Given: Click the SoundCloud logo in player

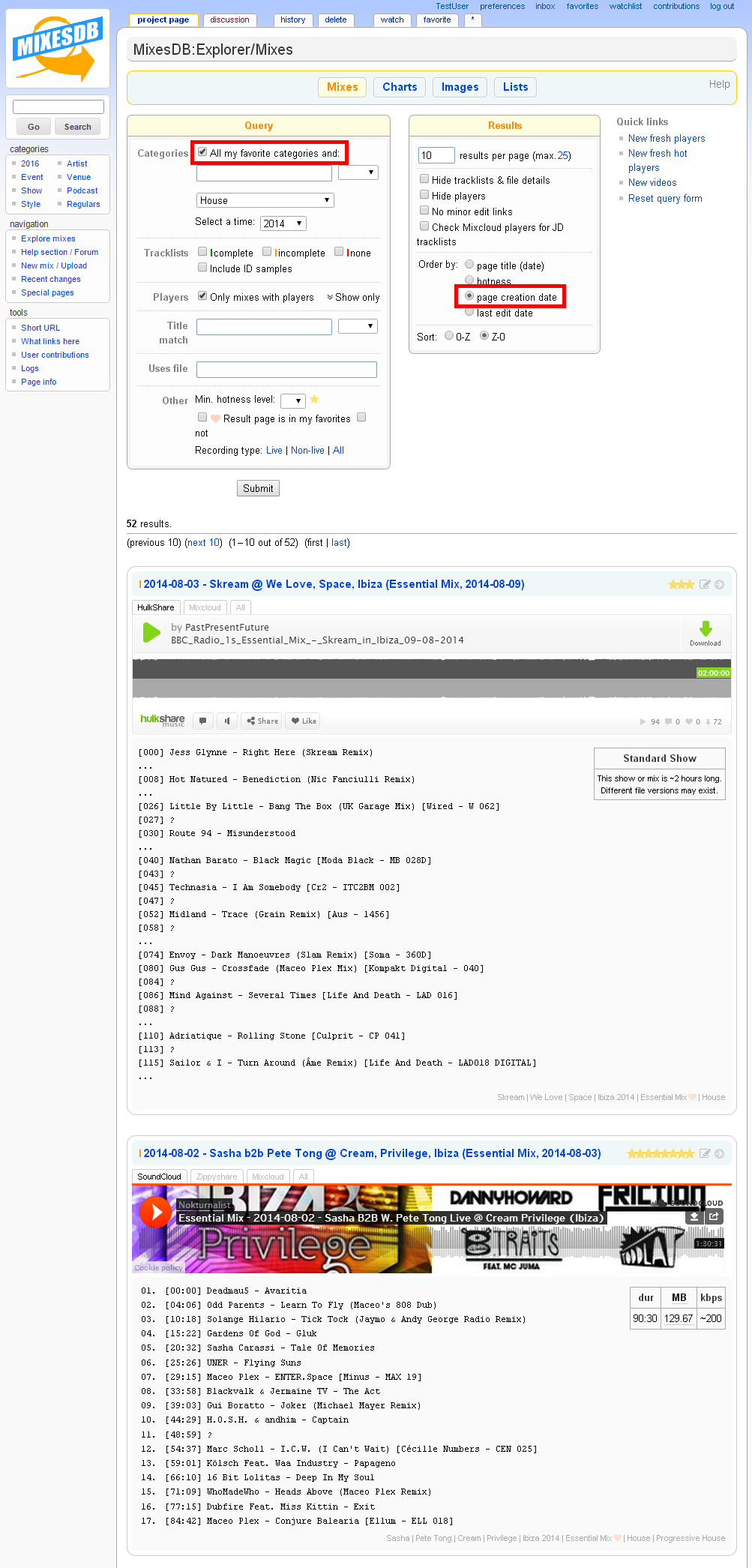Looking at the screenshot, I should (x=688, y=1203).
